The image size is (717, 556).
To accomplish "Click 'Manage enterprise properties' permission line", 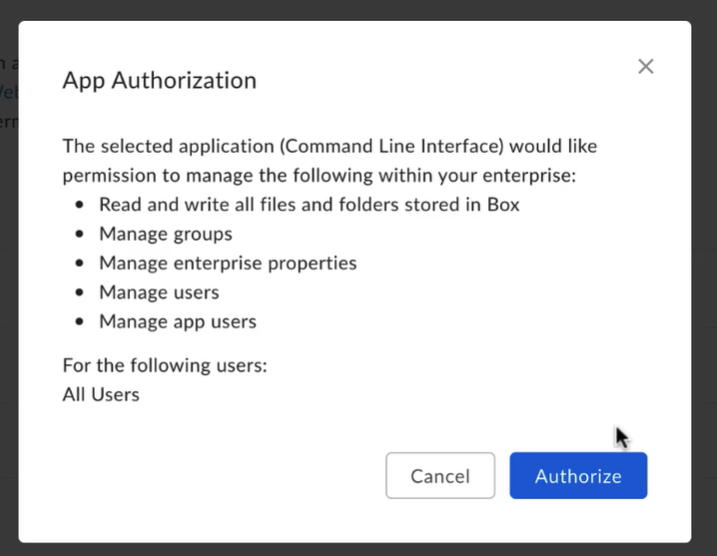I will (228, 263).
